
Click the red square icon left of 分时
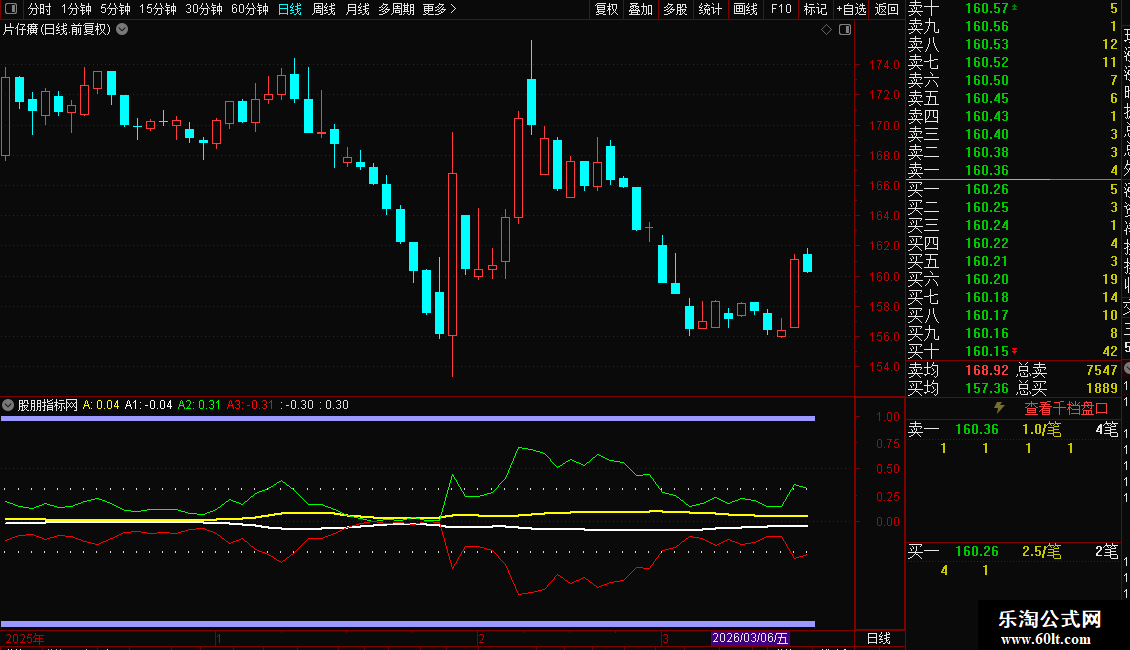[x=9, y=9]
